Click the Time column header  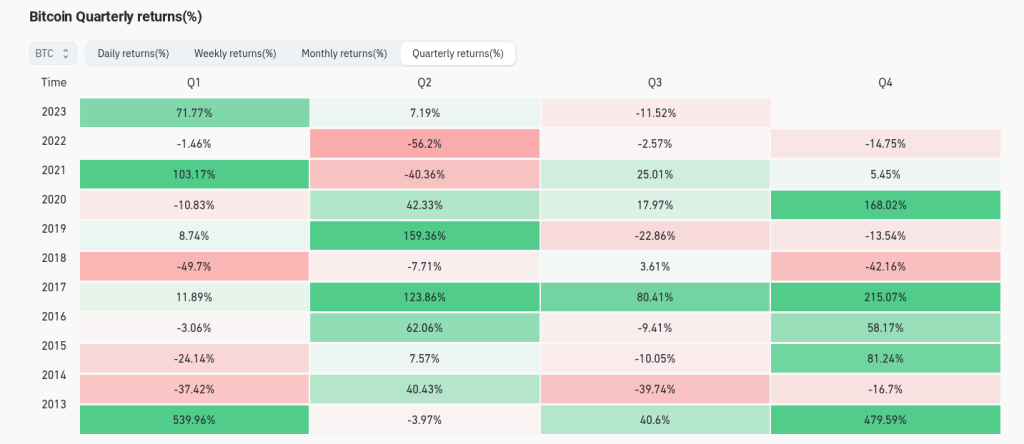point(54,82)
